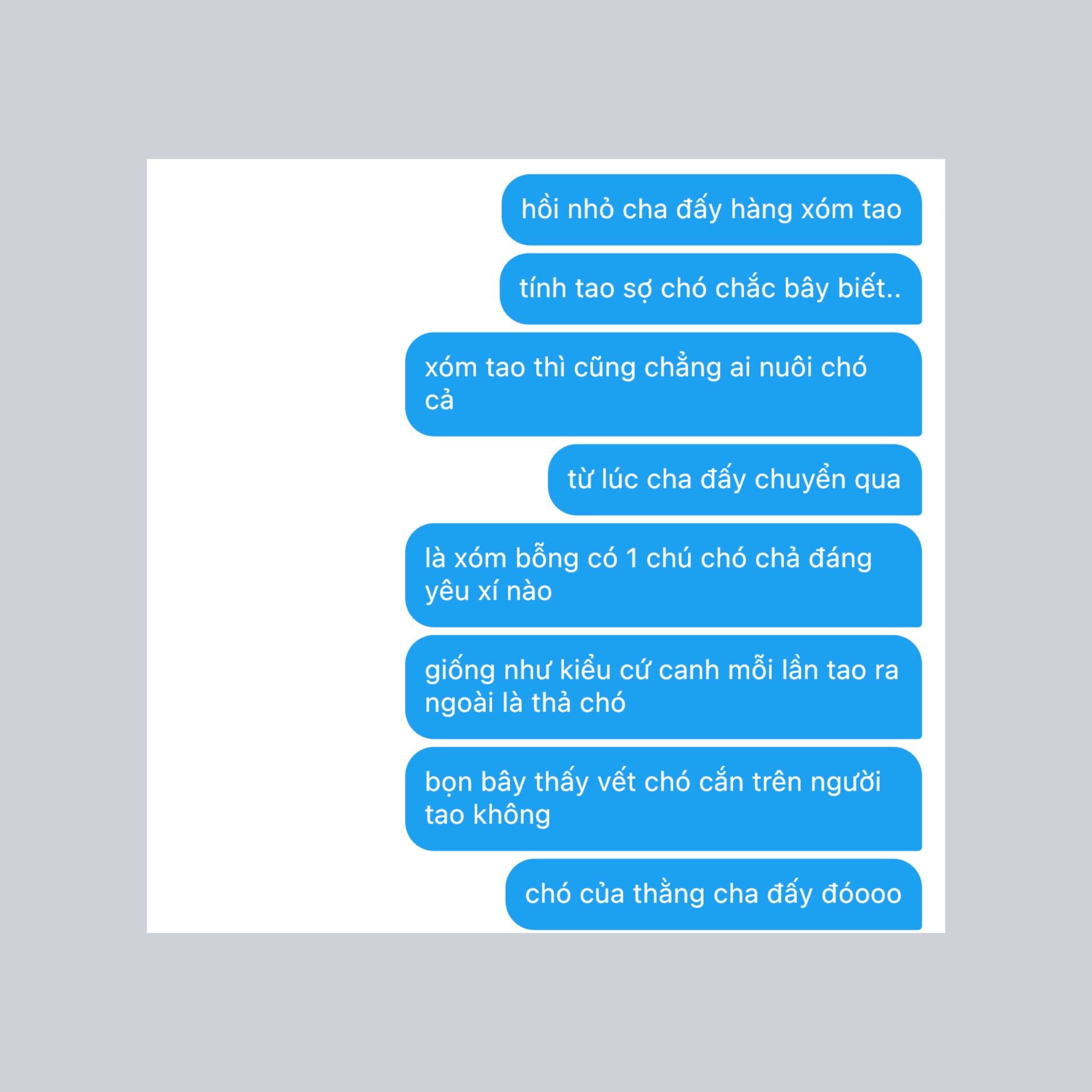Click the number "1" in the fifth message

pos(632,559)
